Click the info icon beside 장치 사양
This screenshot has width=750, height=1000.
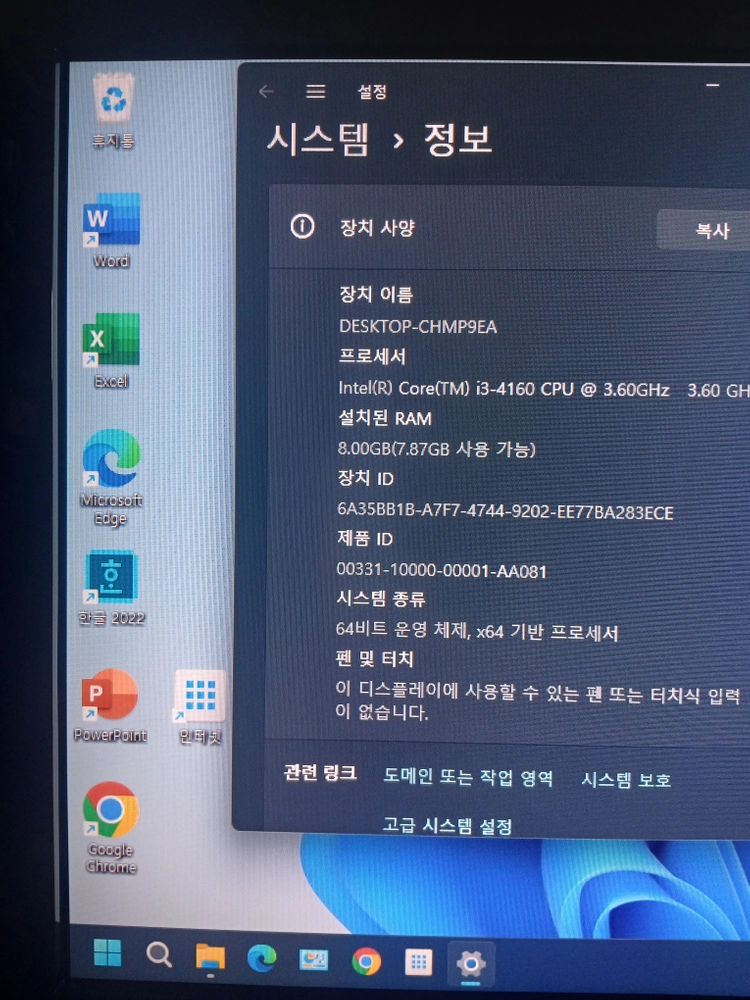click(x=302, y=226)
